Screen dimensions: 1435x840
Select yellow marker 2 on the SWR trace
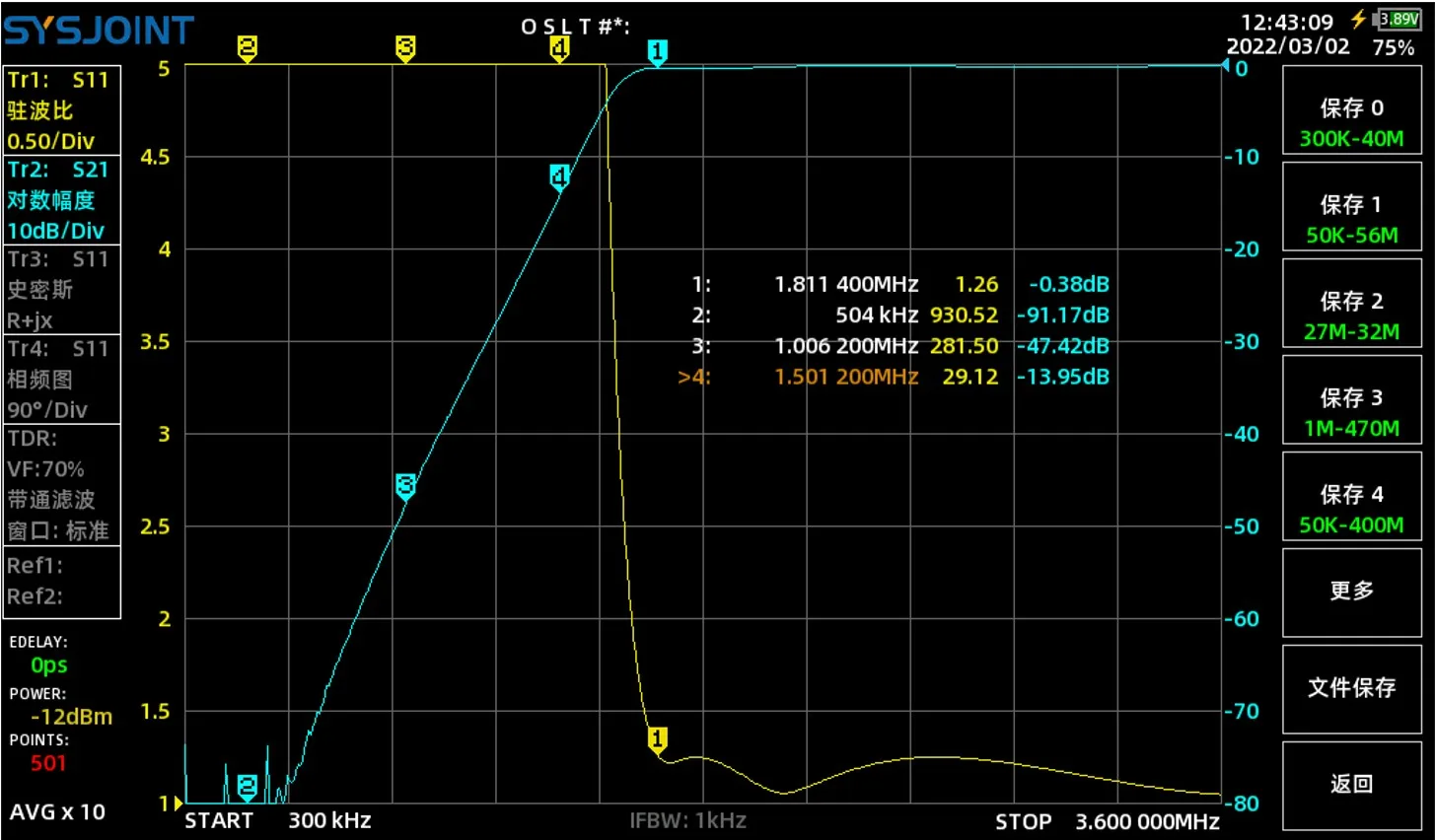pos(248,48)
